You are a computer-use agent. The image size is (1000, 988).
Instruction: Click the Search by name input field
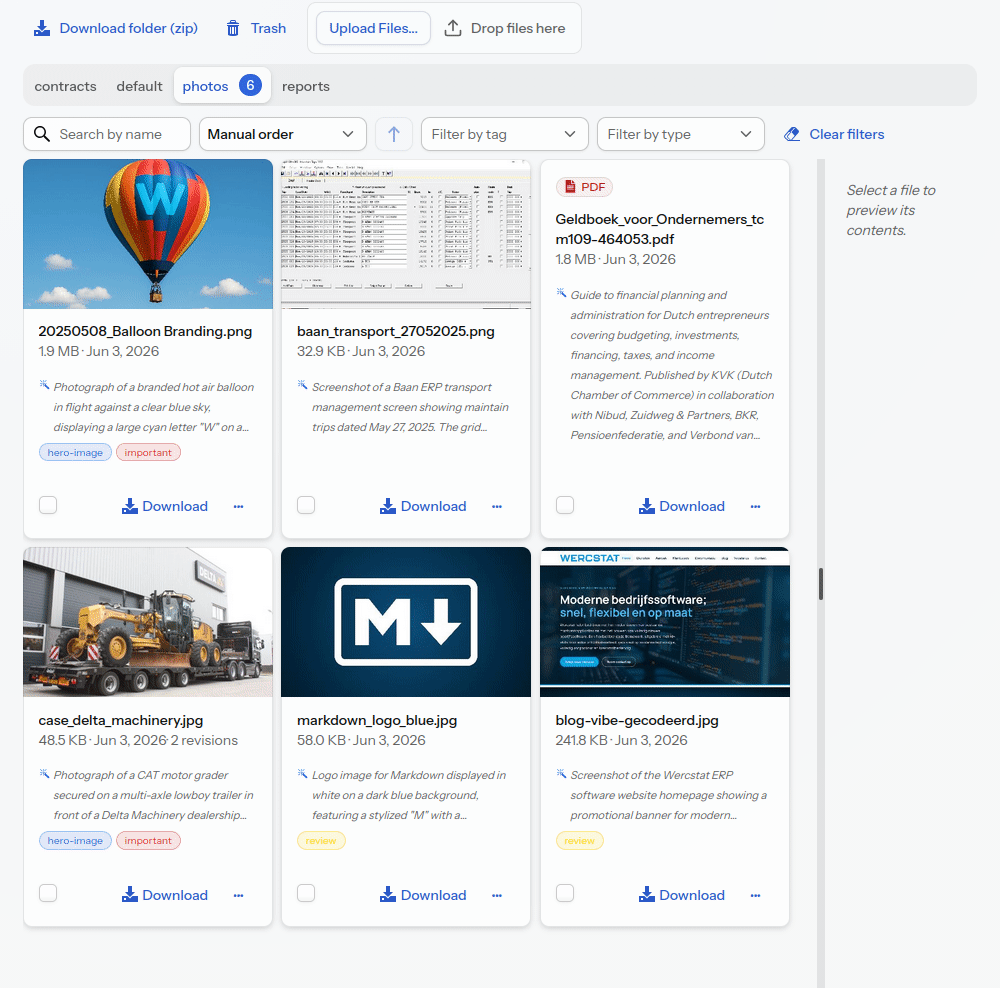tap(107, 134)
